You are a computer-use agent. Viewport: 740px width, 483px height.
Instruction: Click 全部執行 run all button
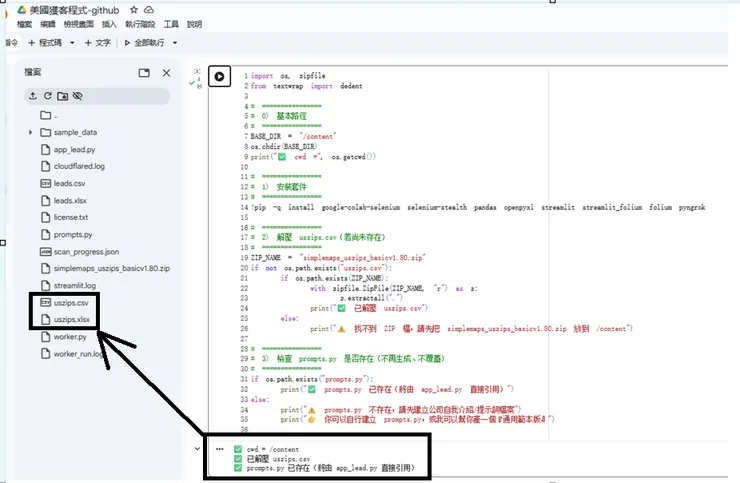(147, 43)
